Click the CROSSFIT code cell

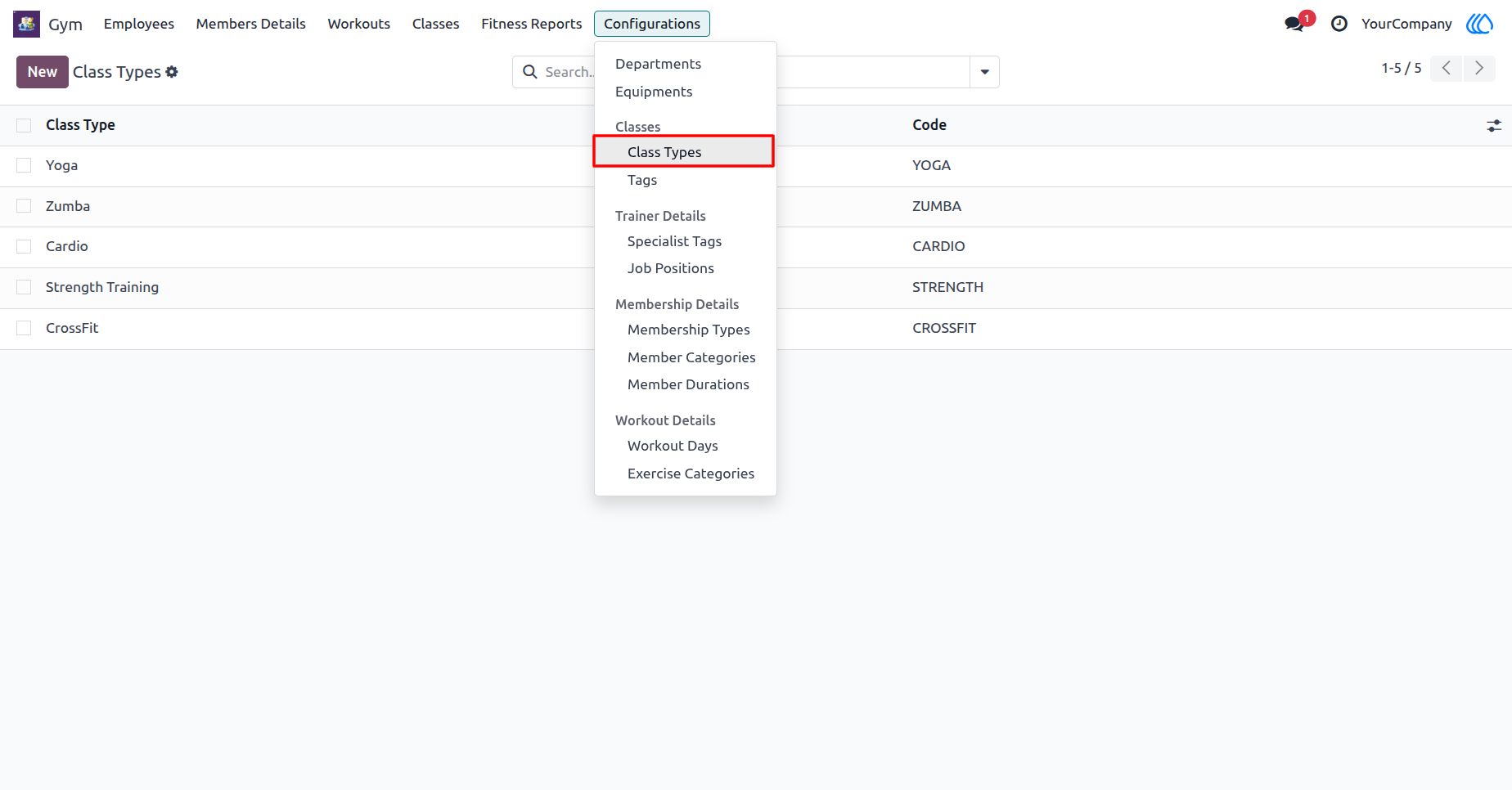pyautogui.click(x=944, y=328)
